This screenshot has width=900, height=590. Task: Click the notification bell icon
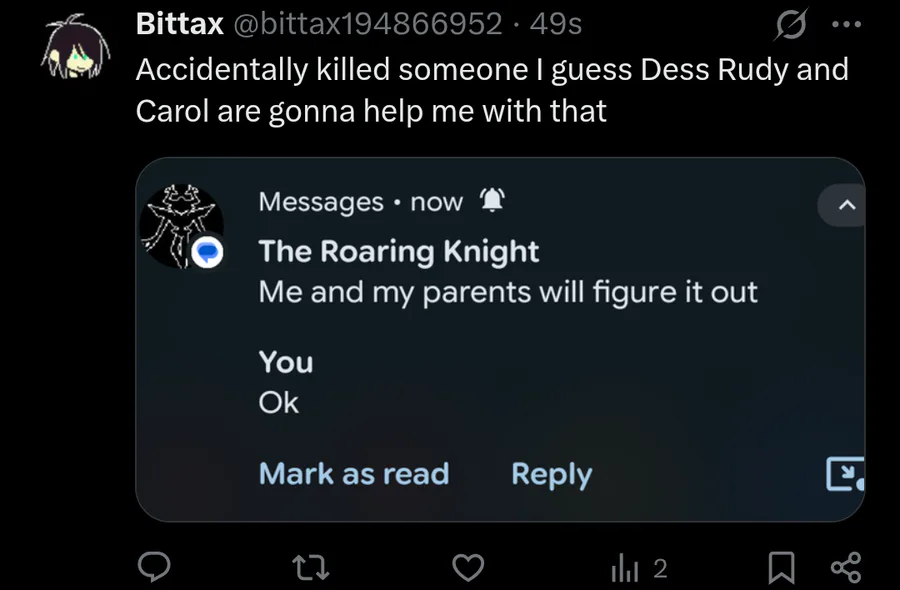coord(492,202)
